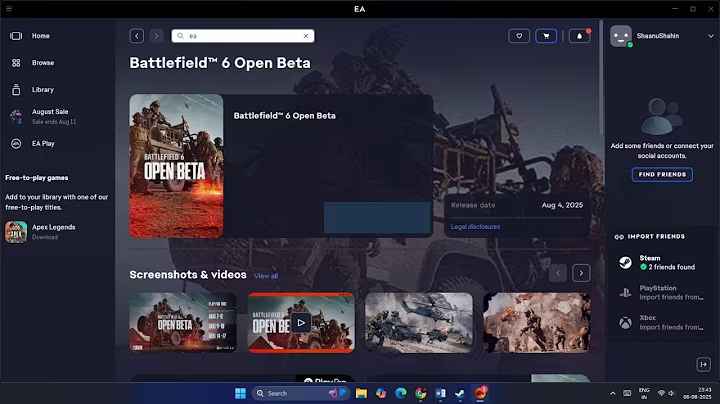Click the Home sidebar icon
This screenshot has height=404, width=720.
[x=16, y=36]
